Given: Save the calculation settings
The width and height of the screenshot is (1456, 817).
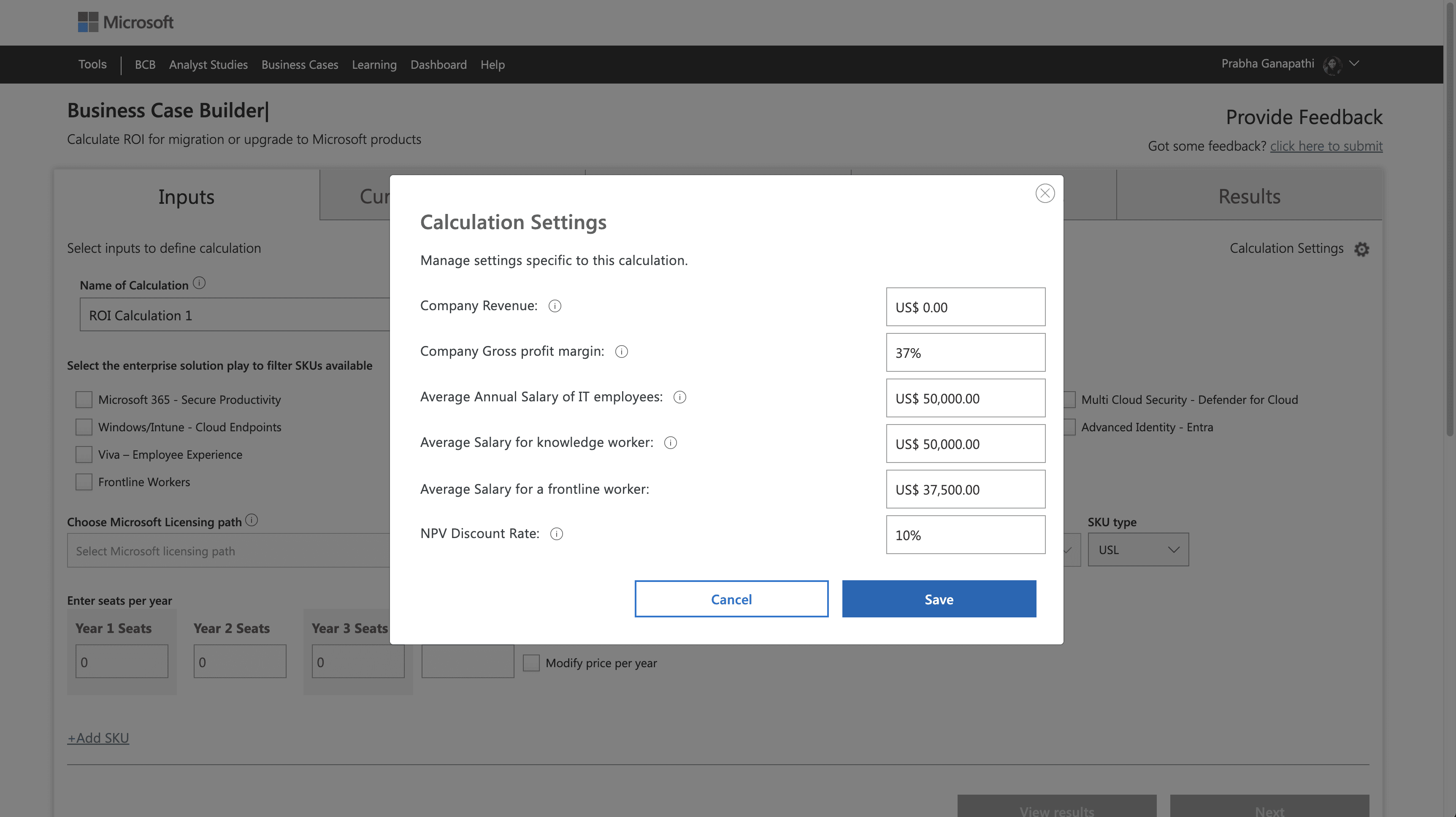Looking at the screenshot, I should [939, 599].
